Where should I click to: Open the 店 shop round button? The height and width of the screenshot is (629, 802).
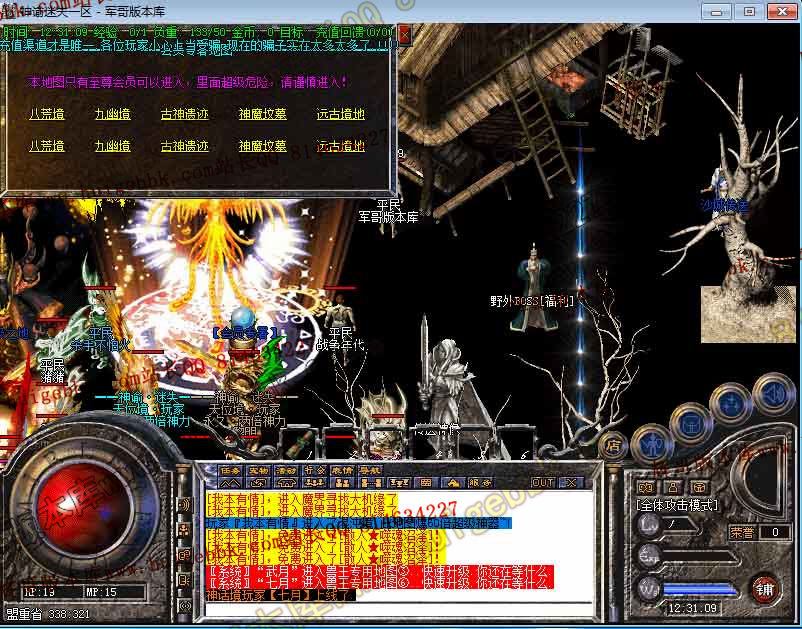pos(613,445)
